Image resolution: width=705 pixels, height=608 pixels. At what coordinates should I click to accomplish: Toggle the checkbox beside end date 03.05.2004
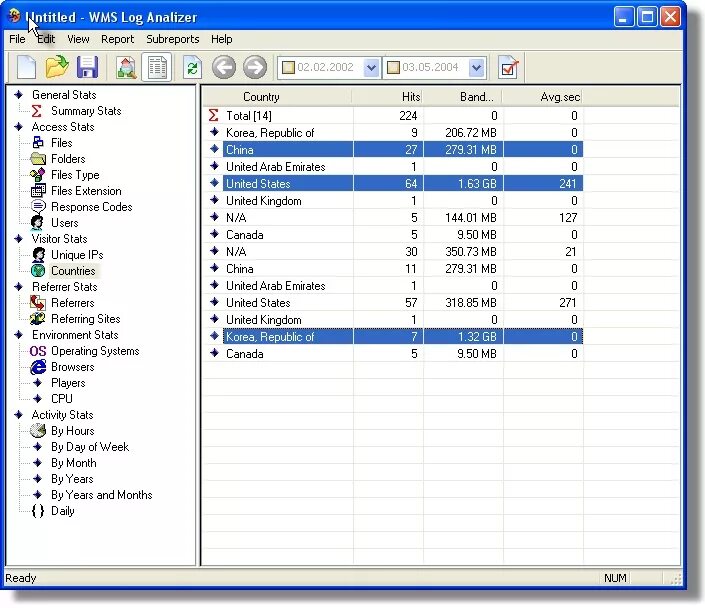[x=393, y=67]
